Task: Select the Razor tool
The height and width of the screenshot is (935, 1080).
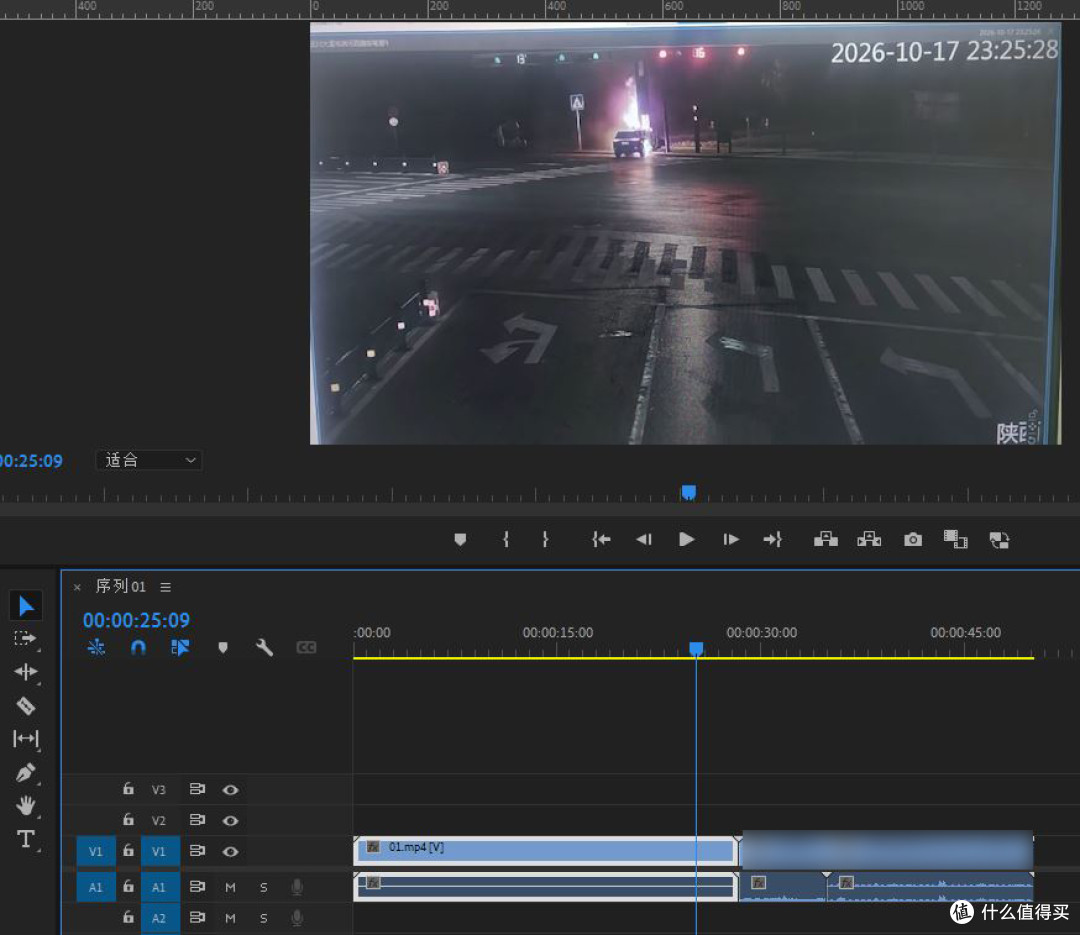Action: (x=25, y=706)
